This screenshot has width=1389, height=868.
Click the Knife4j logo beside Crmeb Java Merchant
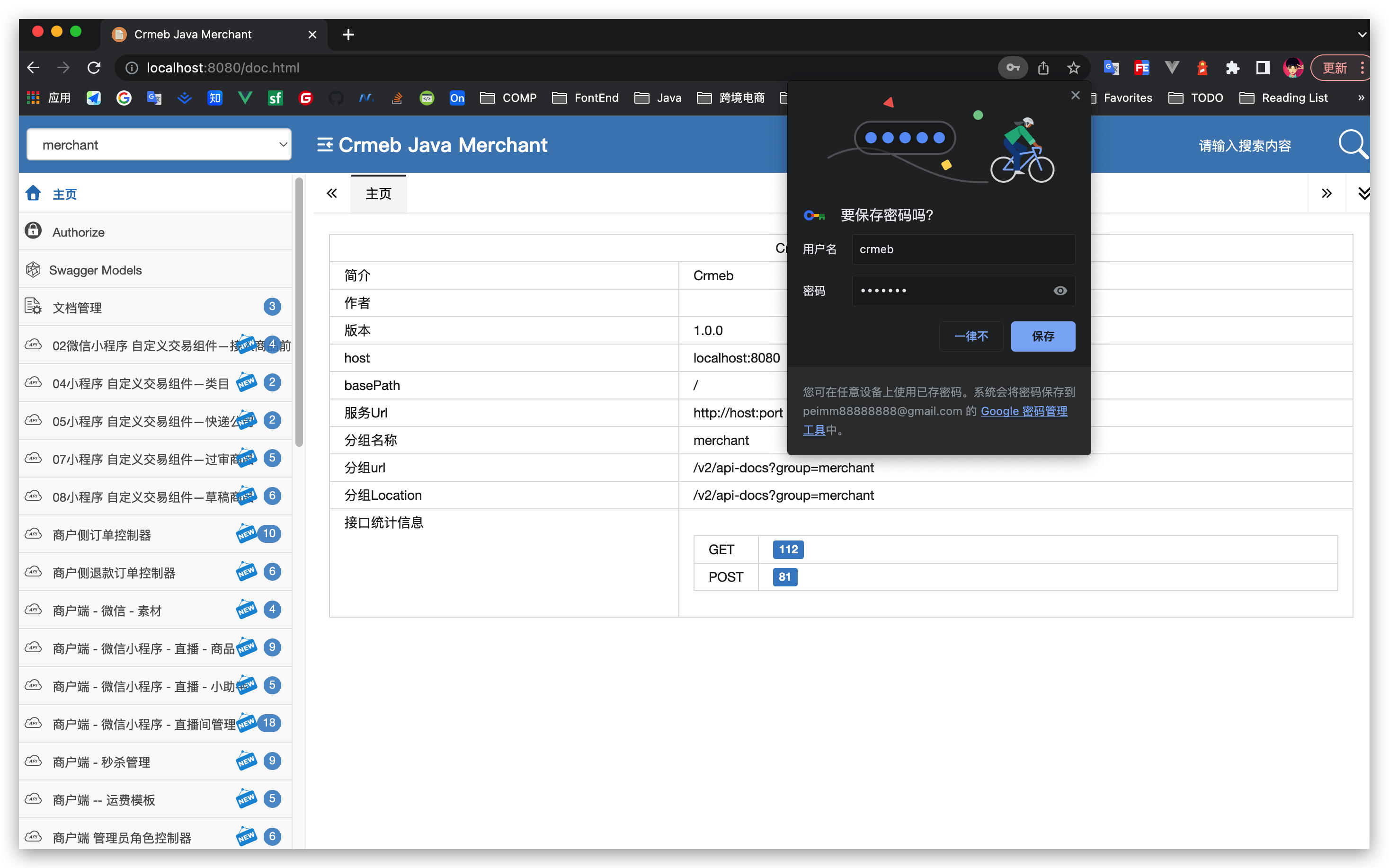coord(325,144)
